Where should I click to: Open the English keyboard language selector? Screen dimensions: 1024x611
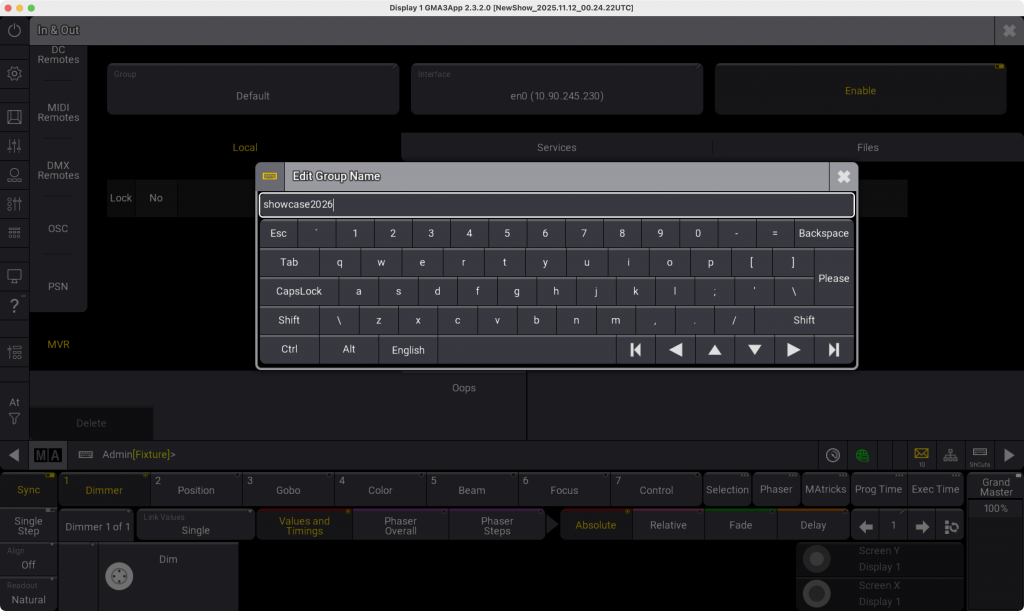pyautogui.click(x=408, y=350)
